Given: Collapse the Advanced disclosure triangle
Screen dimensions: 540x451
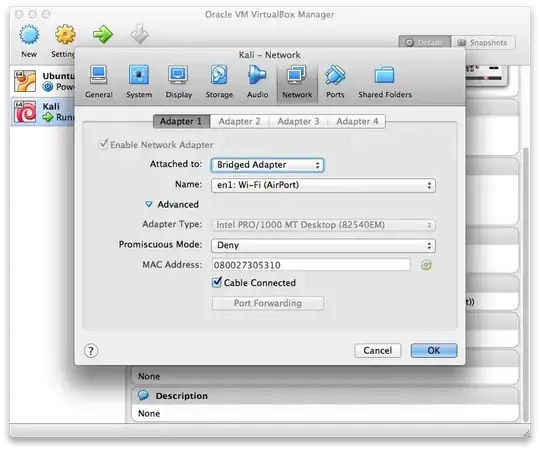Looking at the screenshot, I should tap(148, 204).
